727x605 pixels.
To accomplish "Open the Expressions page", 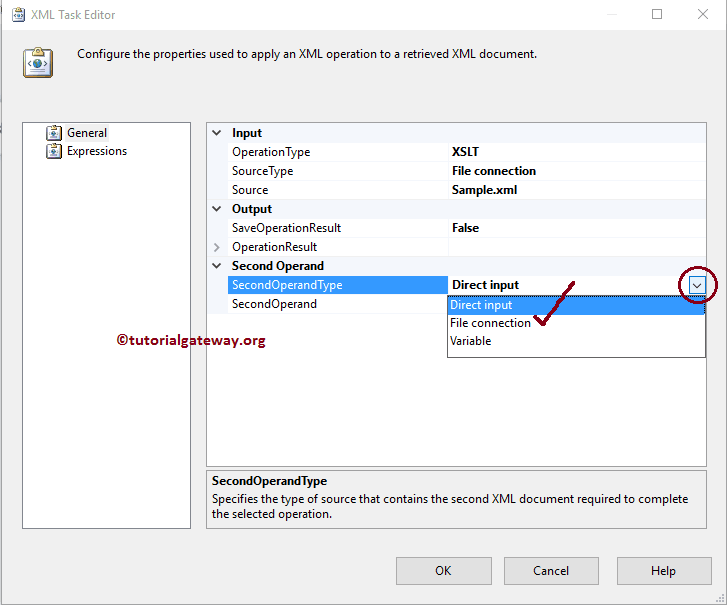I will pyautogui.click(x=97, y=151).
